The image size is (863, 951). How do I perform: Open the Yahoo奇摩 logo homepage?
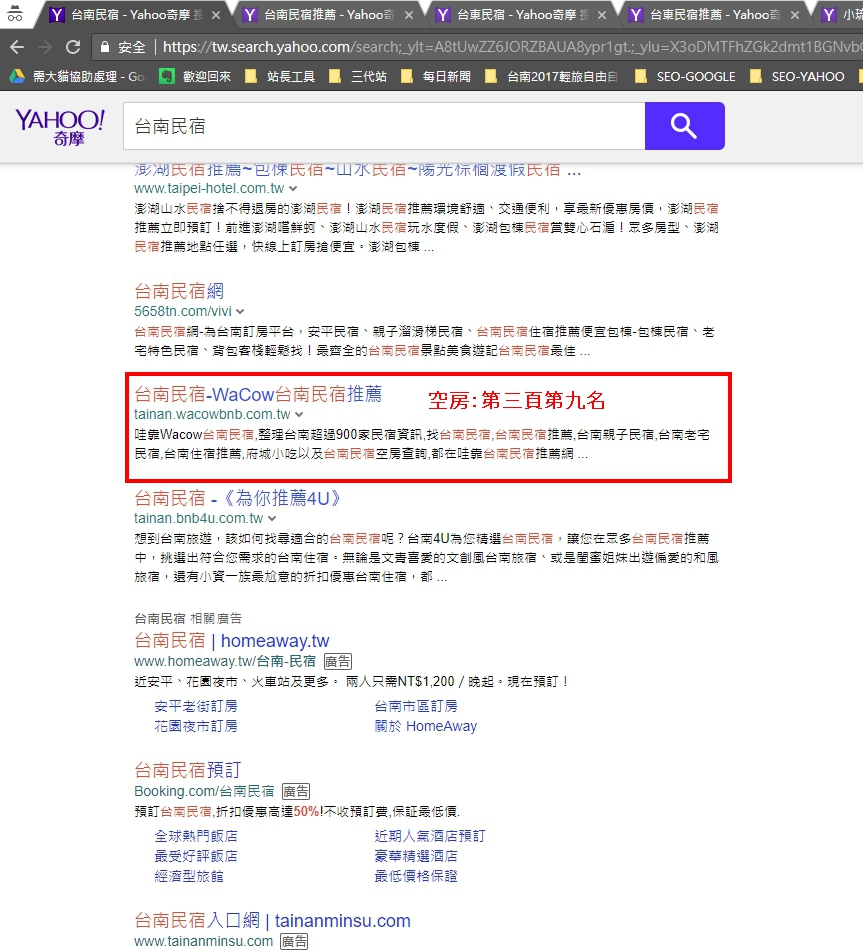[x=60, y=127]
